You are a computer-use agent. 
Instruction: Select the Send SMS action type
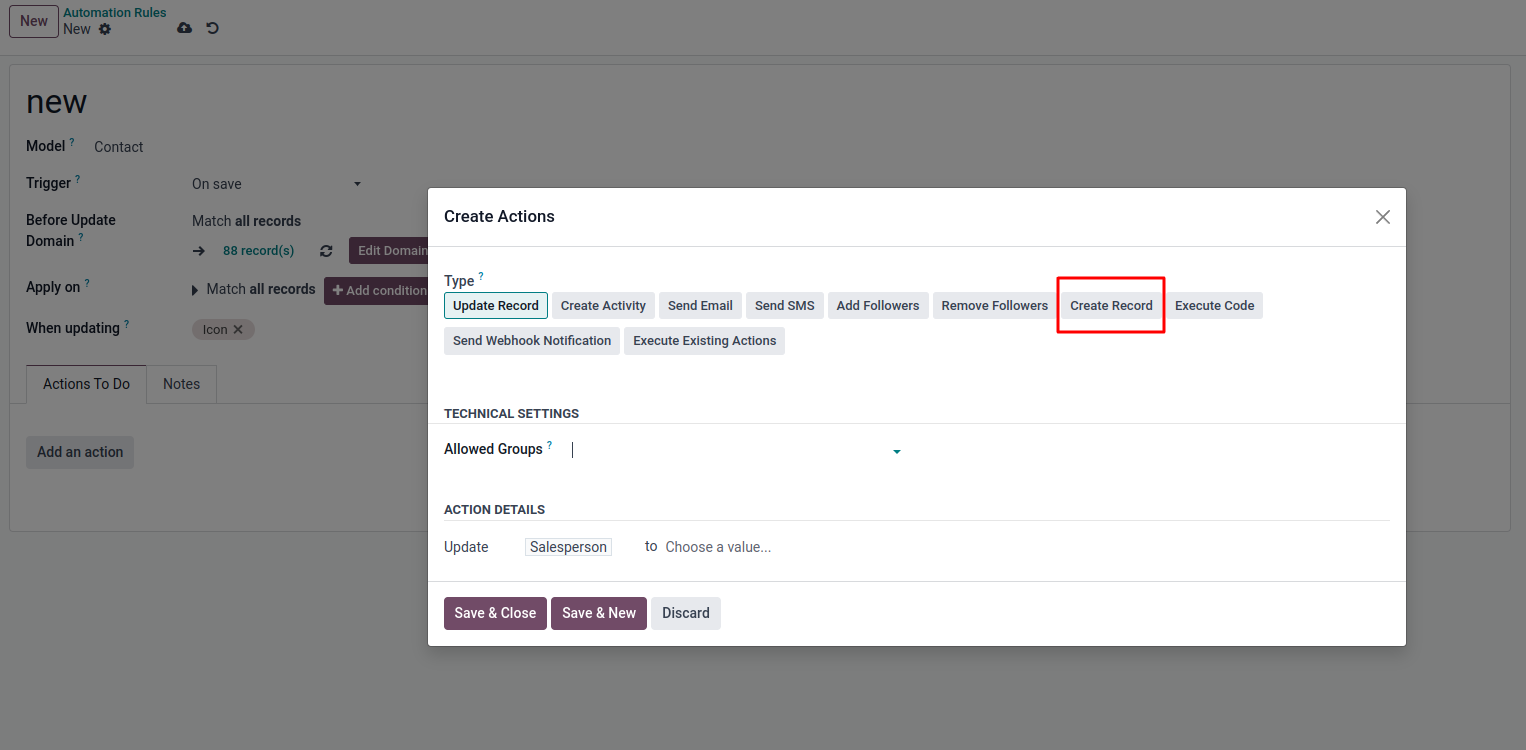tap(785, 306)
